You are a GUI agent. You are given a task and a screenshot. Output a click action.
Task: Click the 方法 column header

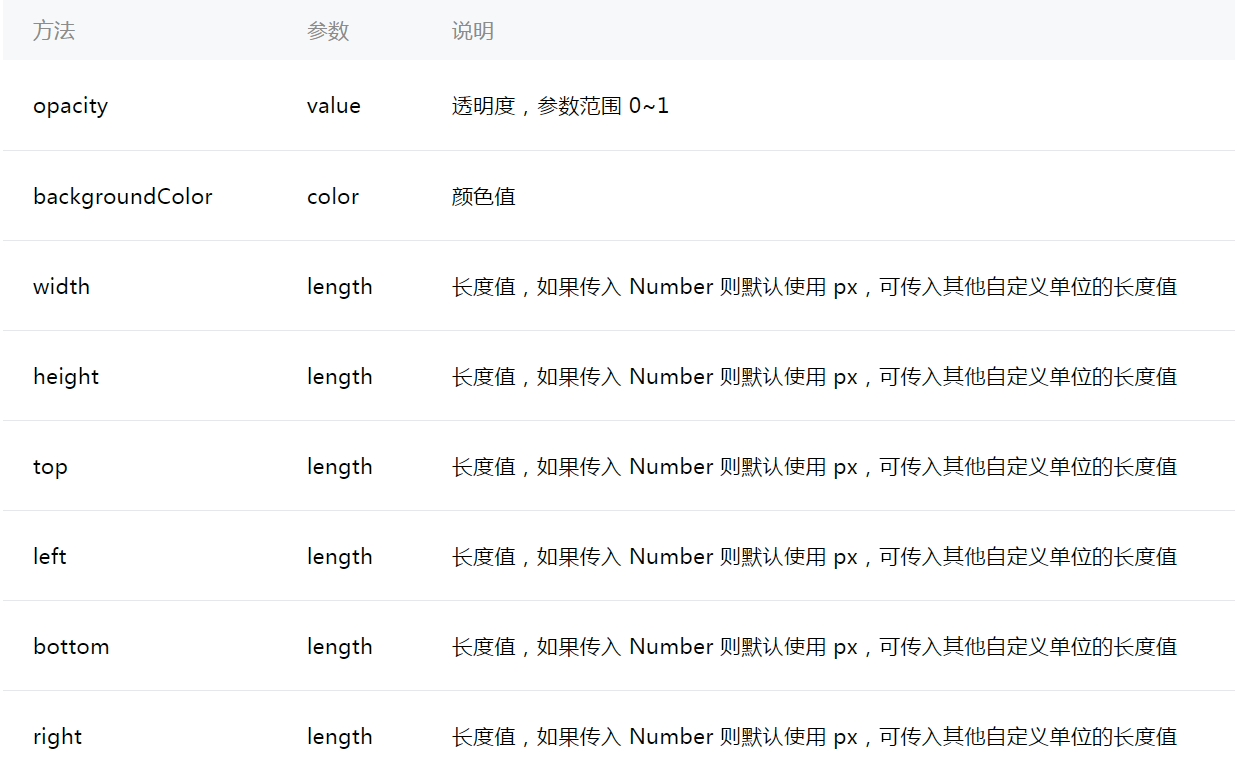[x=51, y=31]
